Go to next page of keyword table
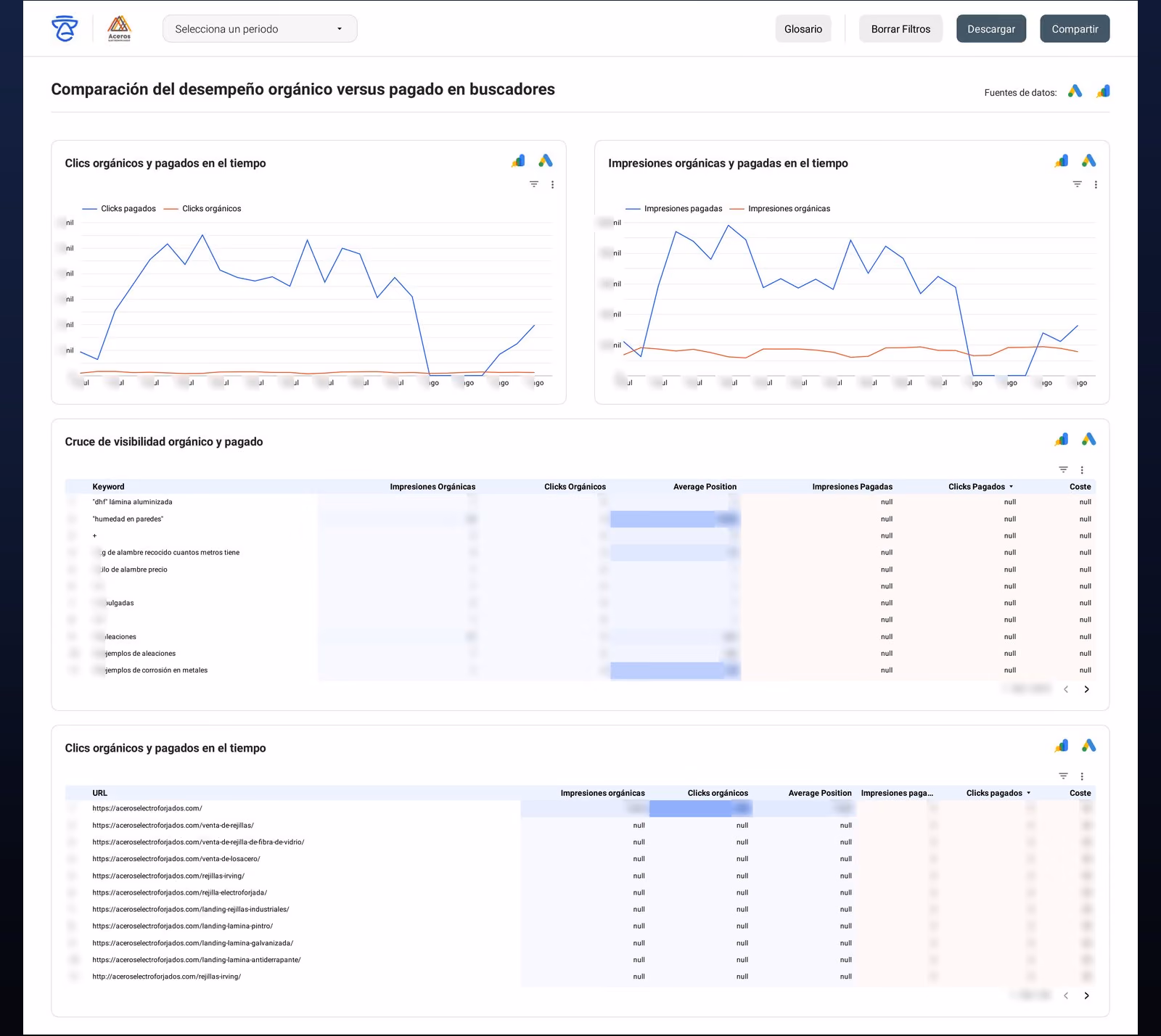Image resolution: width=1161 pixels, height=1036 pixels. [1086, 689]
